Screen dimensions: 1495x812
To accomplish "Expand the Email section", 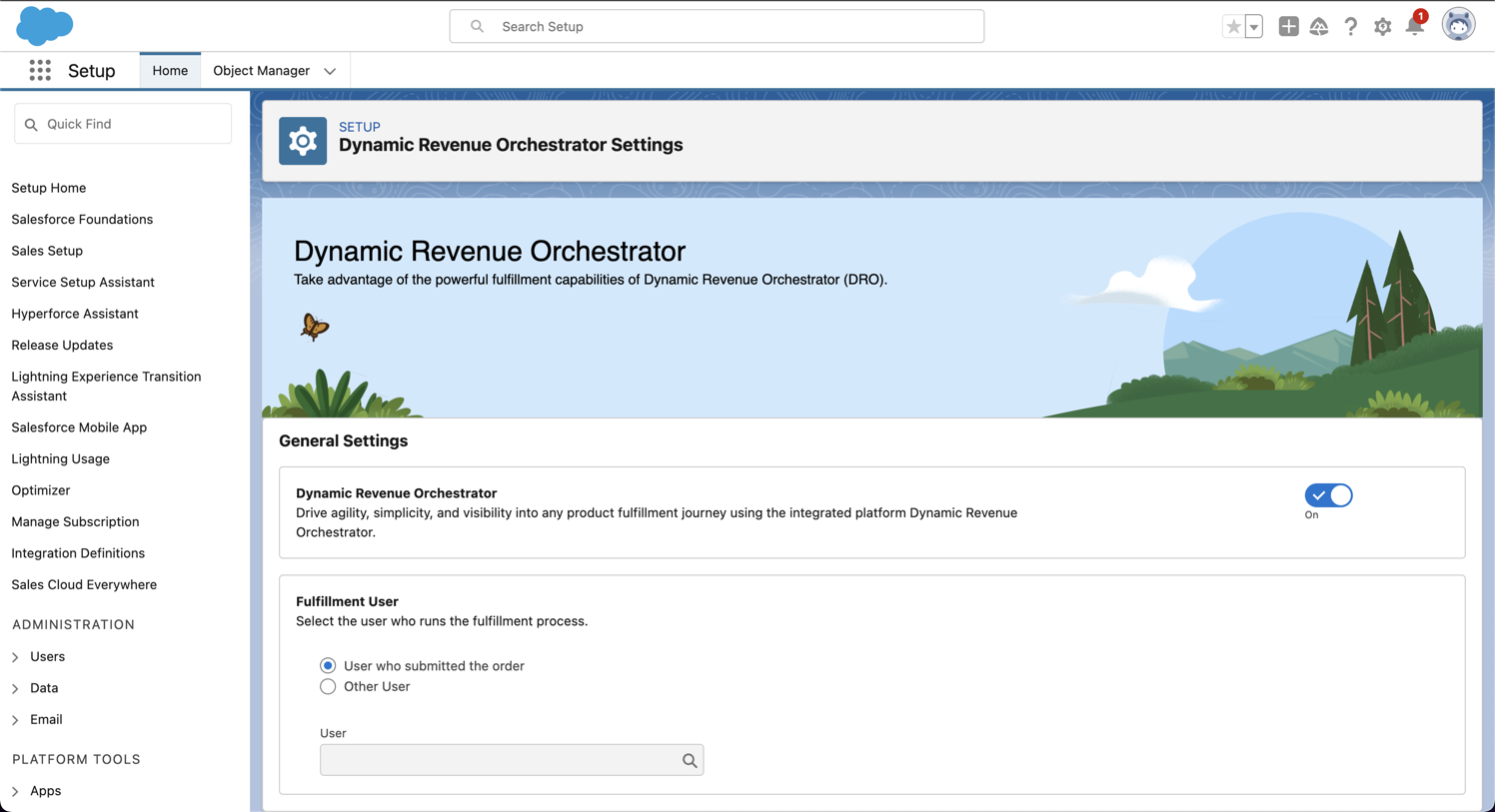I will coord(15,720).
